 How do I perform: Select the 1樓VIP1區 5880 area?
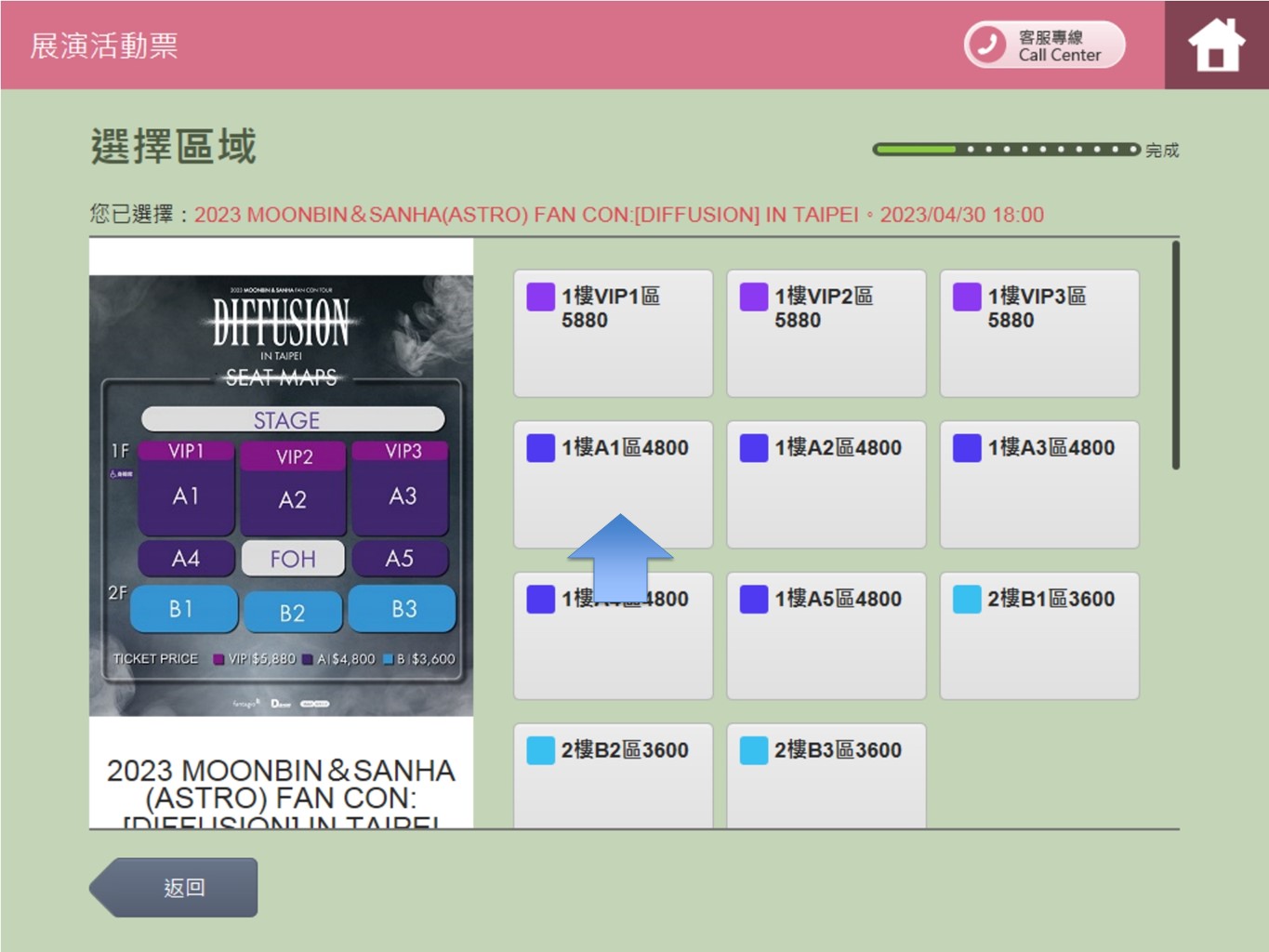pyautogui.click(x=614, y=334)
